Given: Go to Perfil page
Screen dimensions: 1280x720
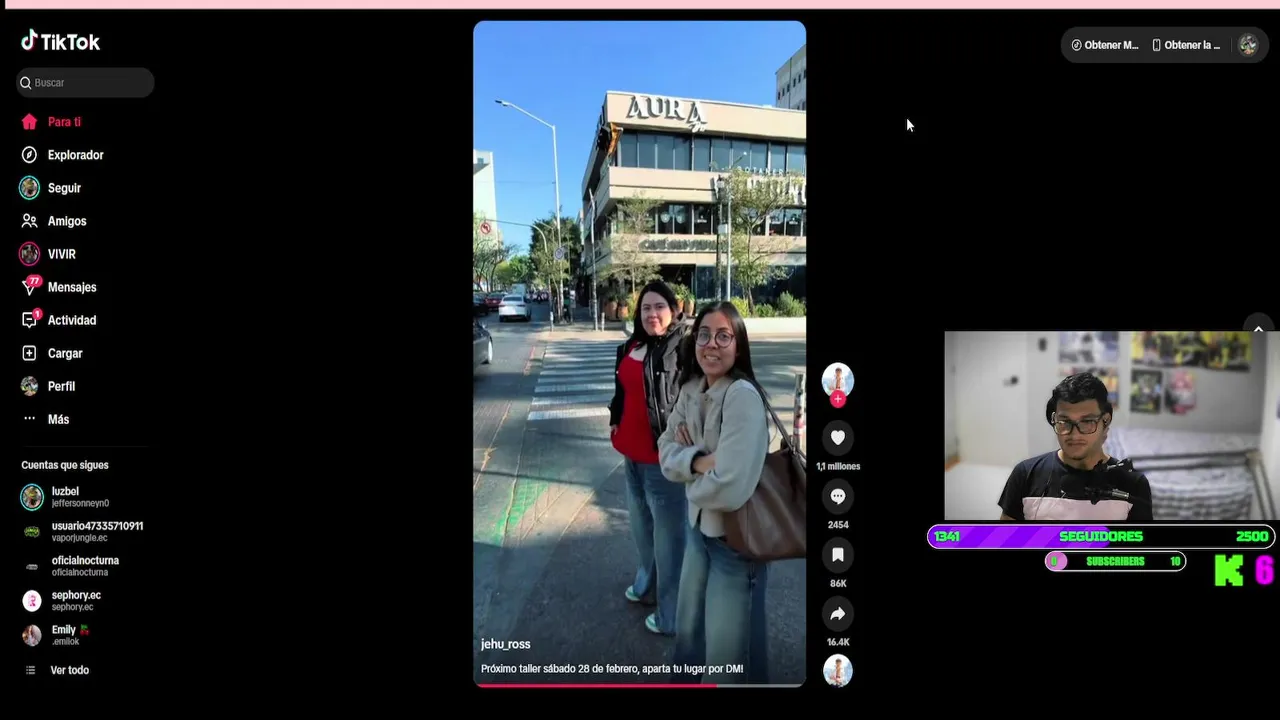Looking at the screenshot, I should click(x=61, y=386).
